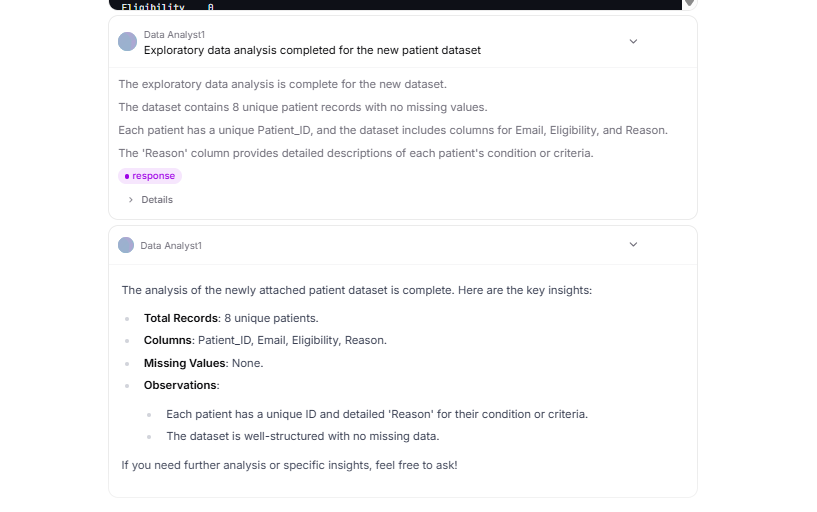The image size is (817, 512).
Task: Click the dot inside the response tag
Action: click(127, 176)
